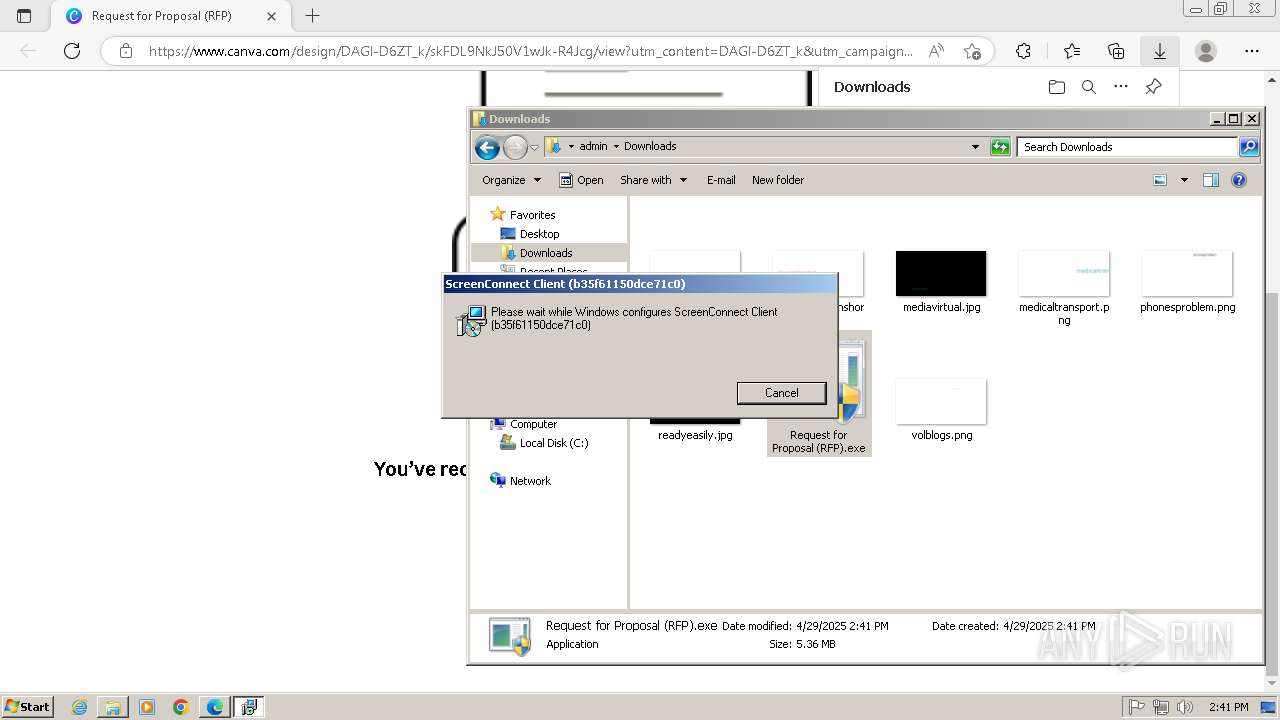Click the browser address bar URL

click(x=530, y=51)
